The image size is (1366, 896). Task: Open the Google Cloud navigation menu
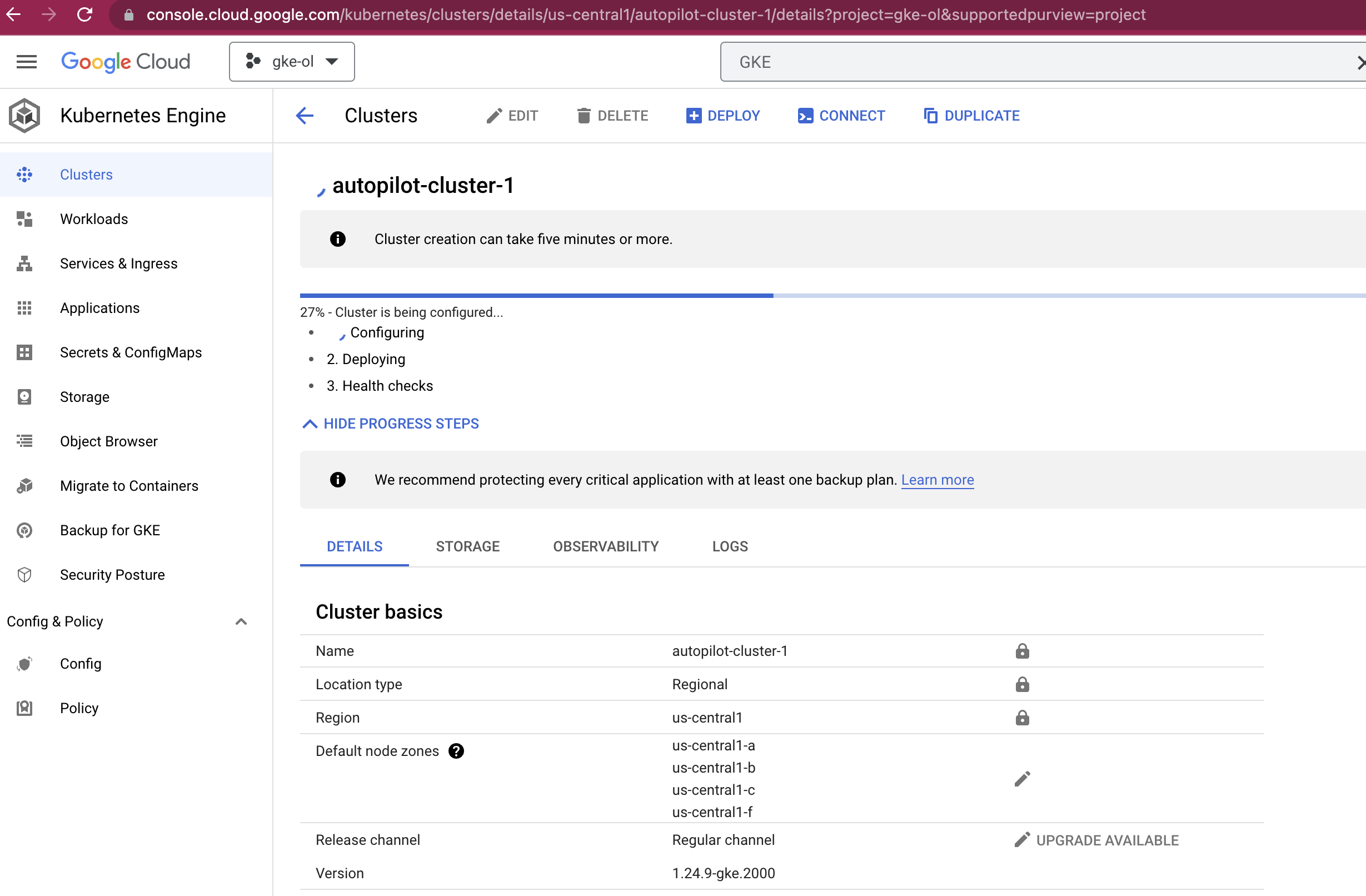coord(26,61)
